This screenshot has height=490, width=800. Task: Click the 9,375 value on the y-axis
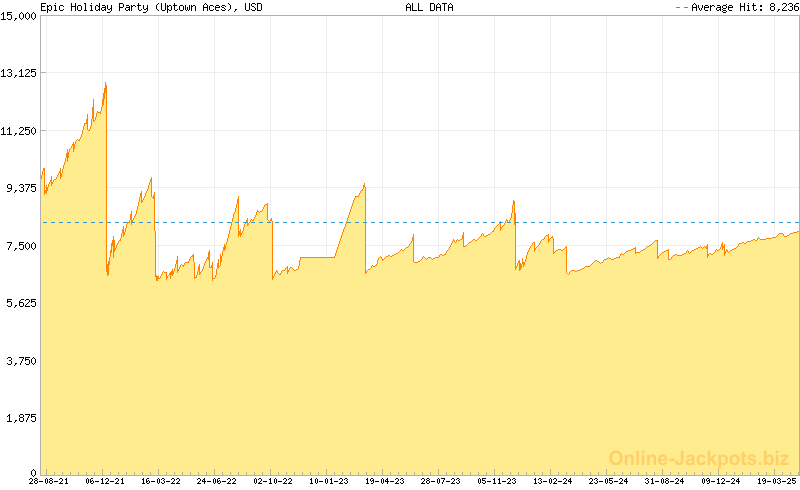[22, 188]
